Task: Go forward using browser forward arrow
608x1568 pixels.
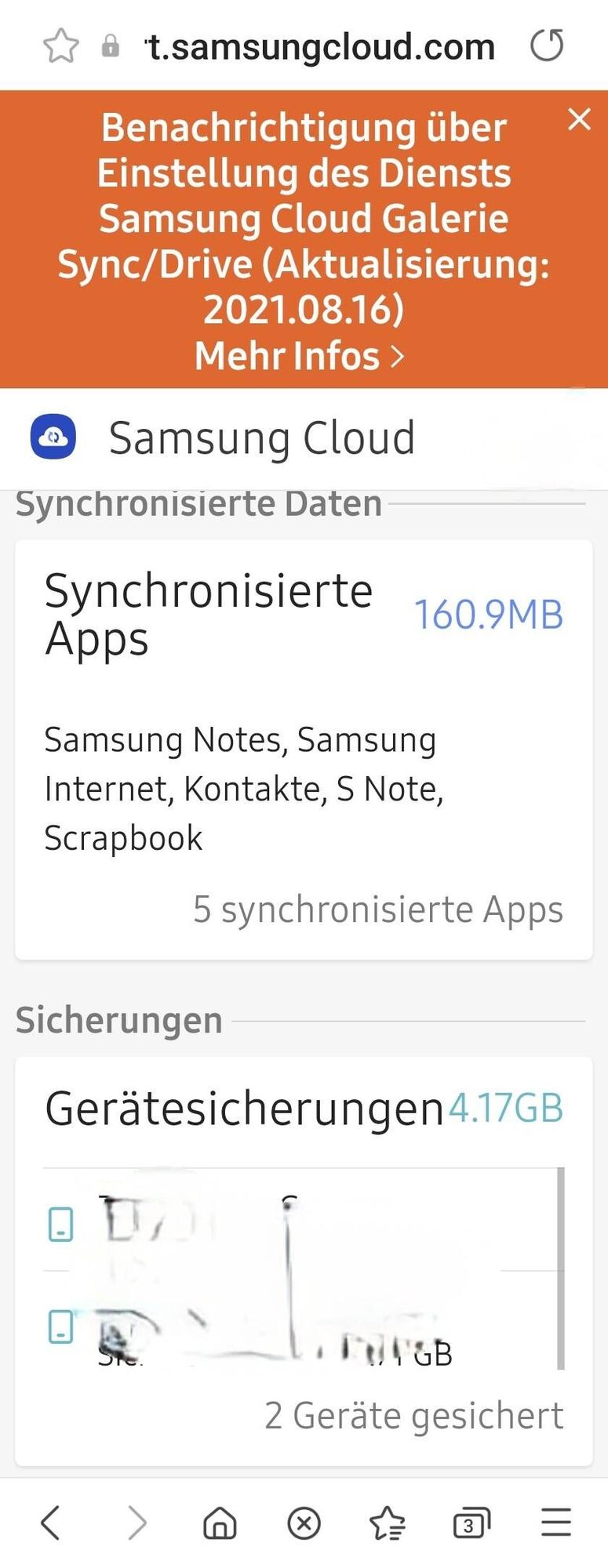Action: coord(137,1523)
